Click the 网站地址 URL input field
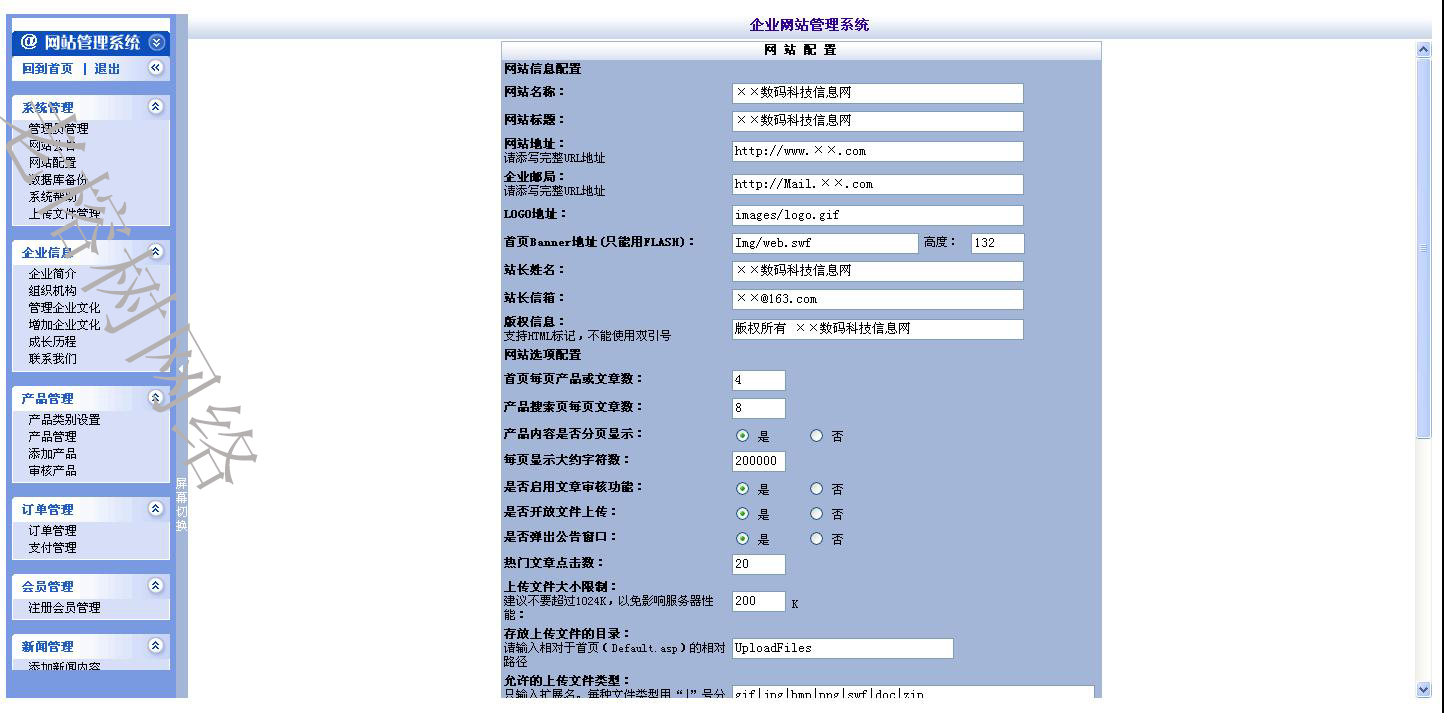 [878, 151]
